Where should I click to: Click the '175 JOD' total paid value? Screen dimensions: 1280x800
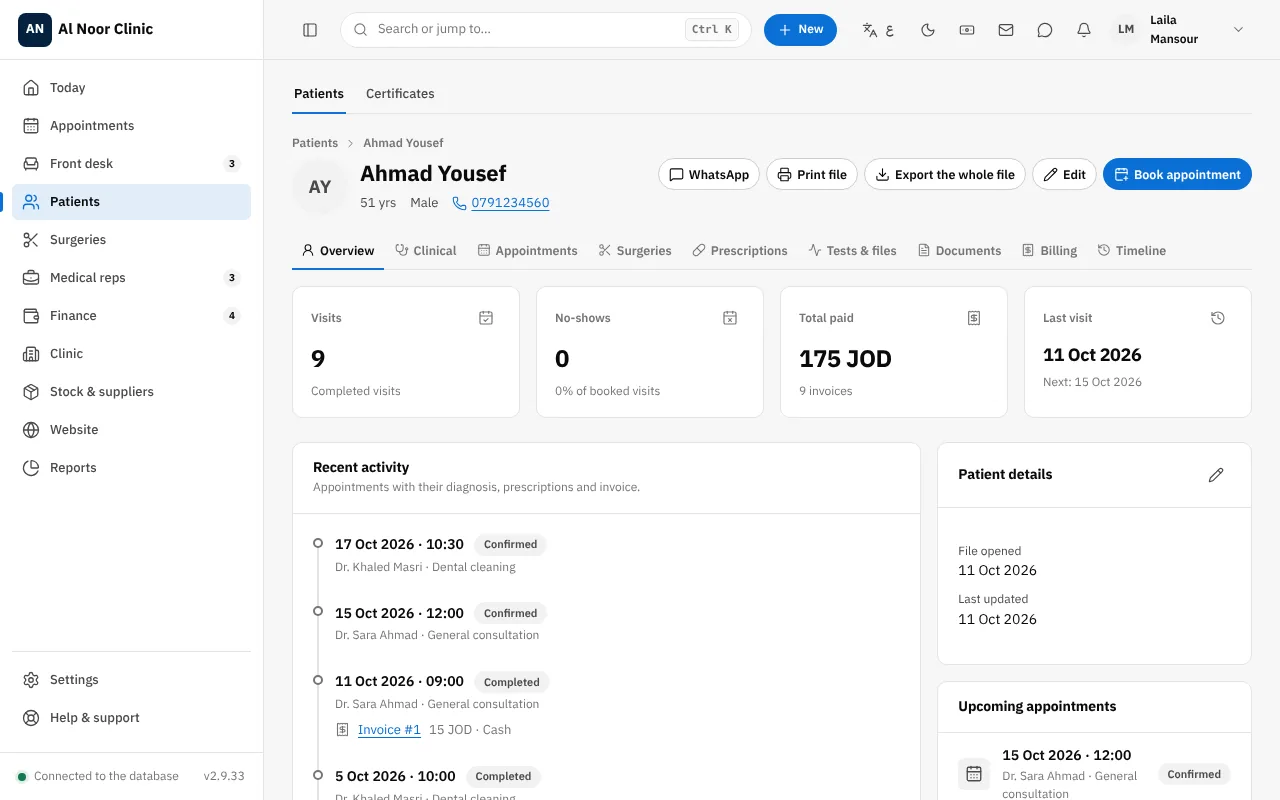[x=845, y=359]
